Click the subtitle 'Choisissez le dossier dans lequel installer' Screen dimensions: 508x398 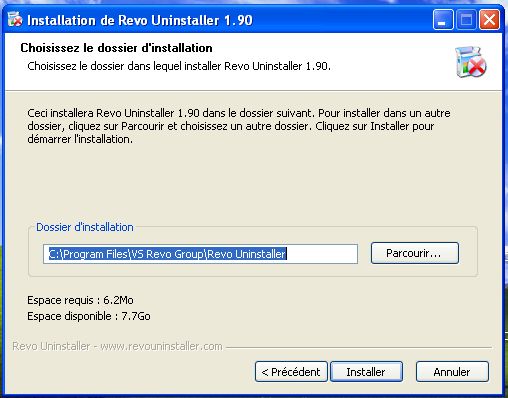tap(179, 66)
